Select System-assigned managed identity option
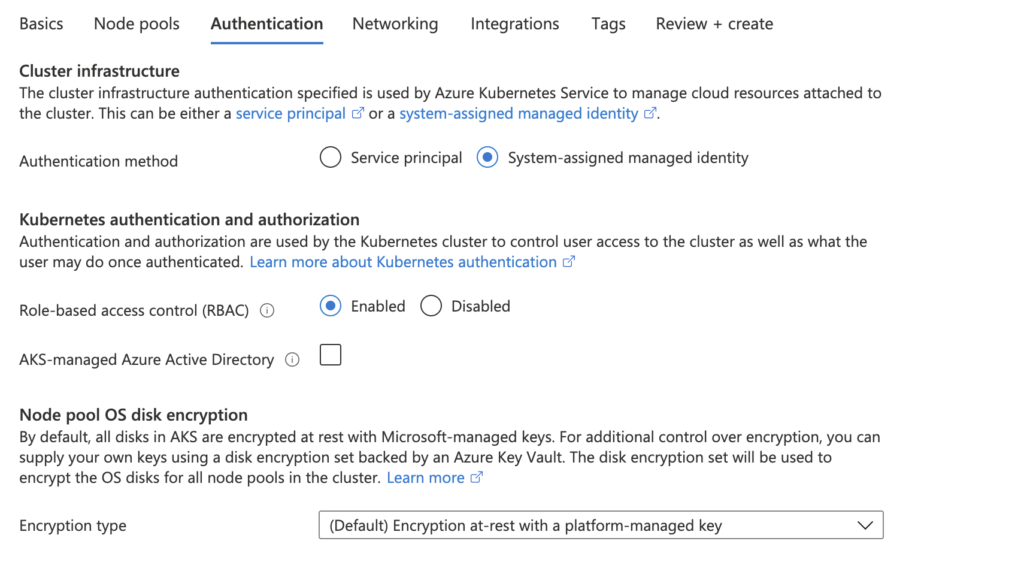Screen dimensions: 1024x562 pyautogui.click(x=487, y=157)
